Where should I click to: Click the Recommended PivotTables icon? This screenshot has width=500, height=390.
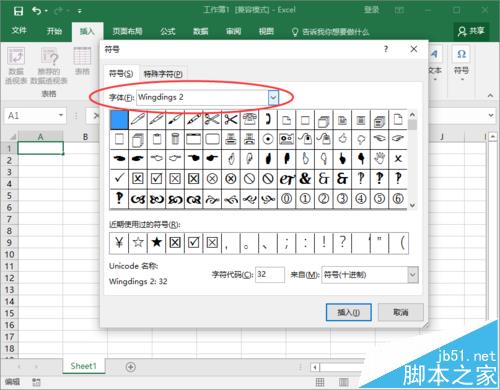pyautogui.click(x=50, y=56)
